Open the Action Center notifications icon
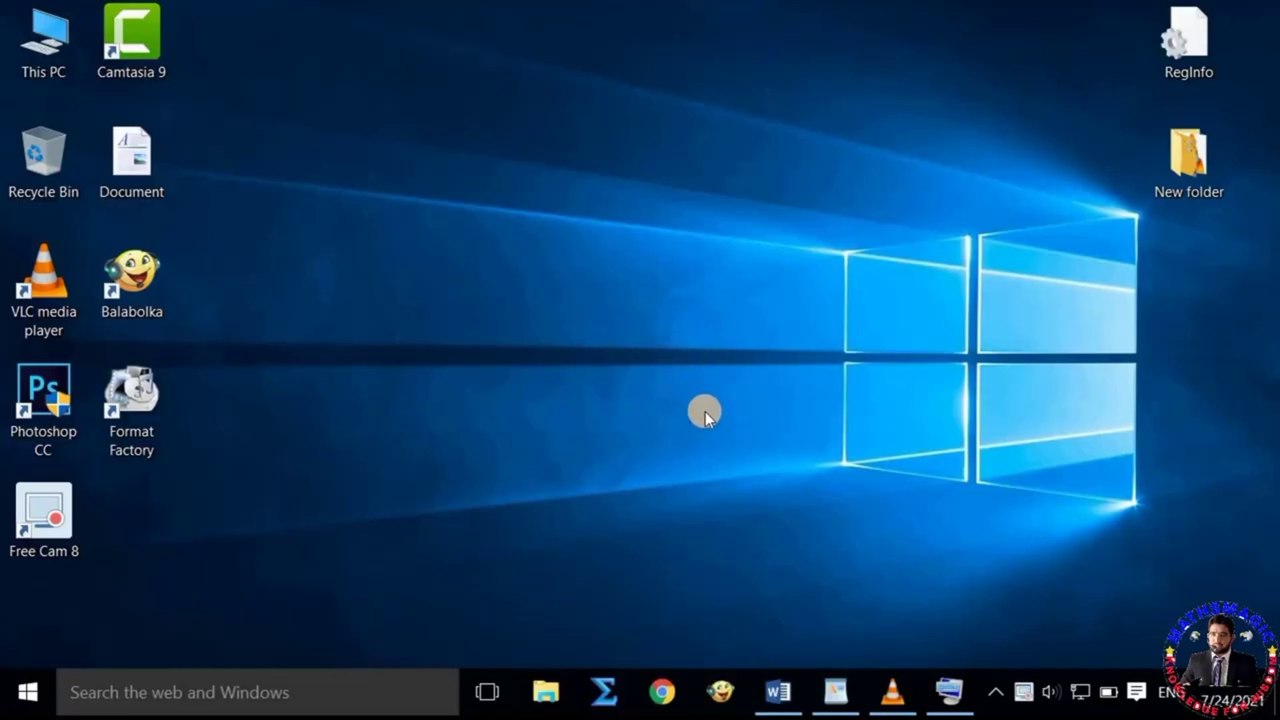1280x720 pixels. 1136,692
